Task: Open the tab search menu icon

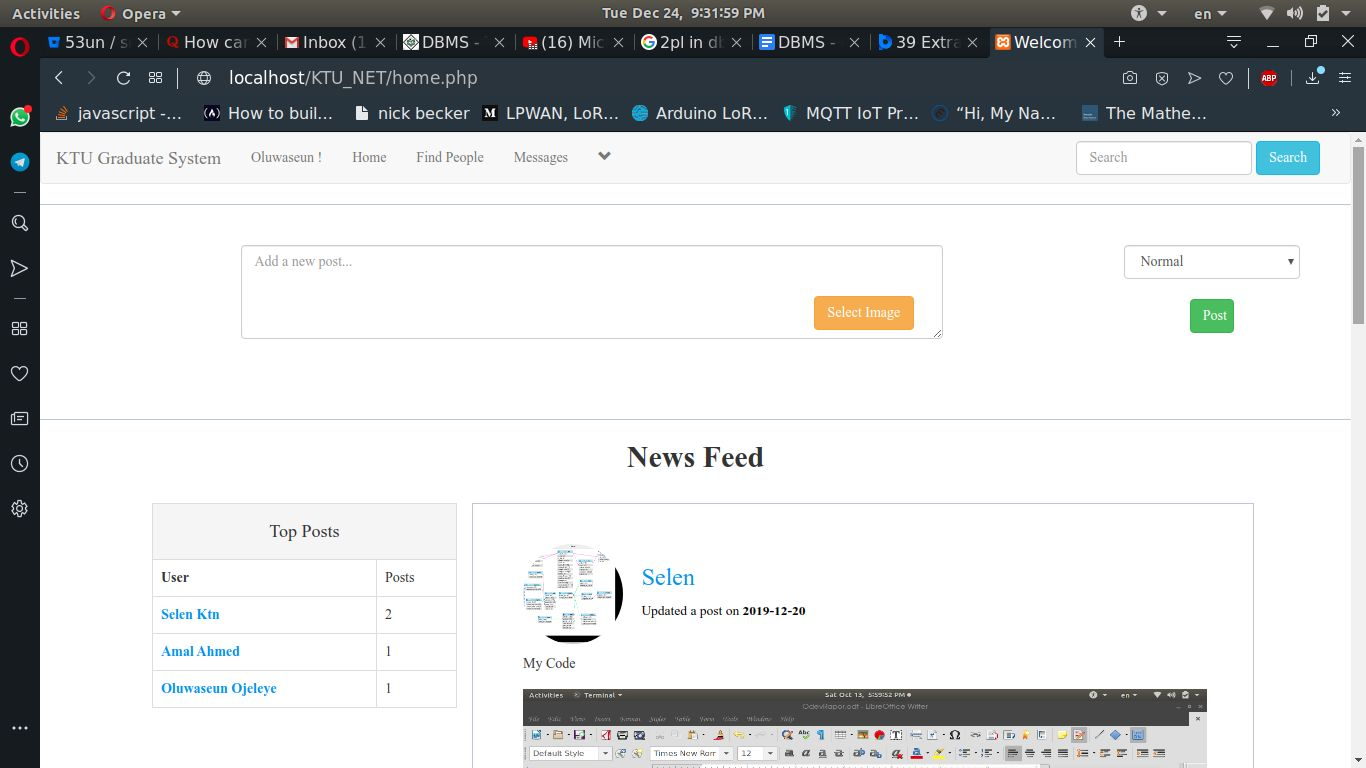Action: (x=1234, y=42)
